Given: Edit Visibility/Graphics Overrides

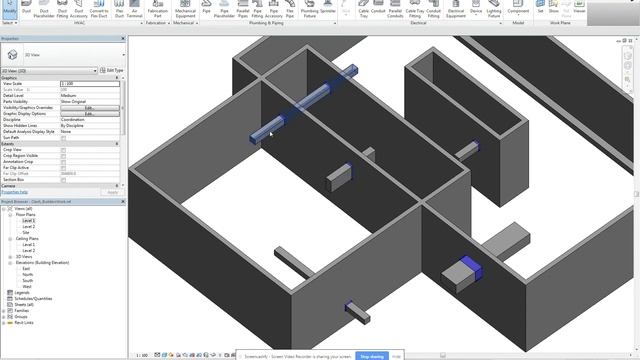Looking at the screenshot, I should click(90, 108).
